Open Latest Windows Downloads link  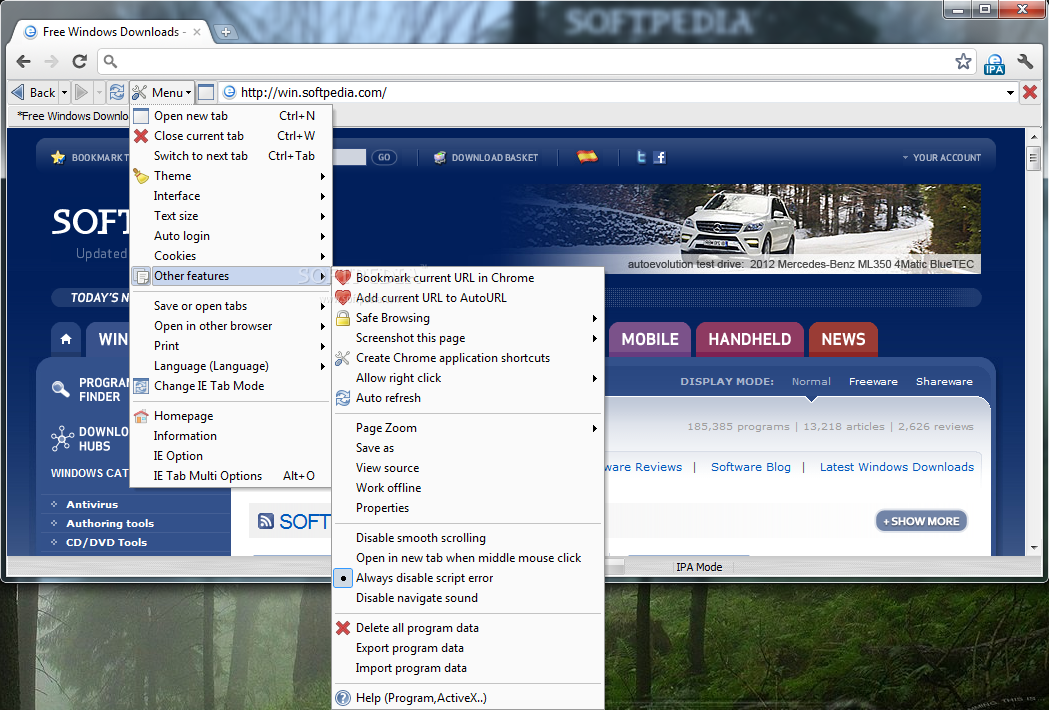coord(896,467)
